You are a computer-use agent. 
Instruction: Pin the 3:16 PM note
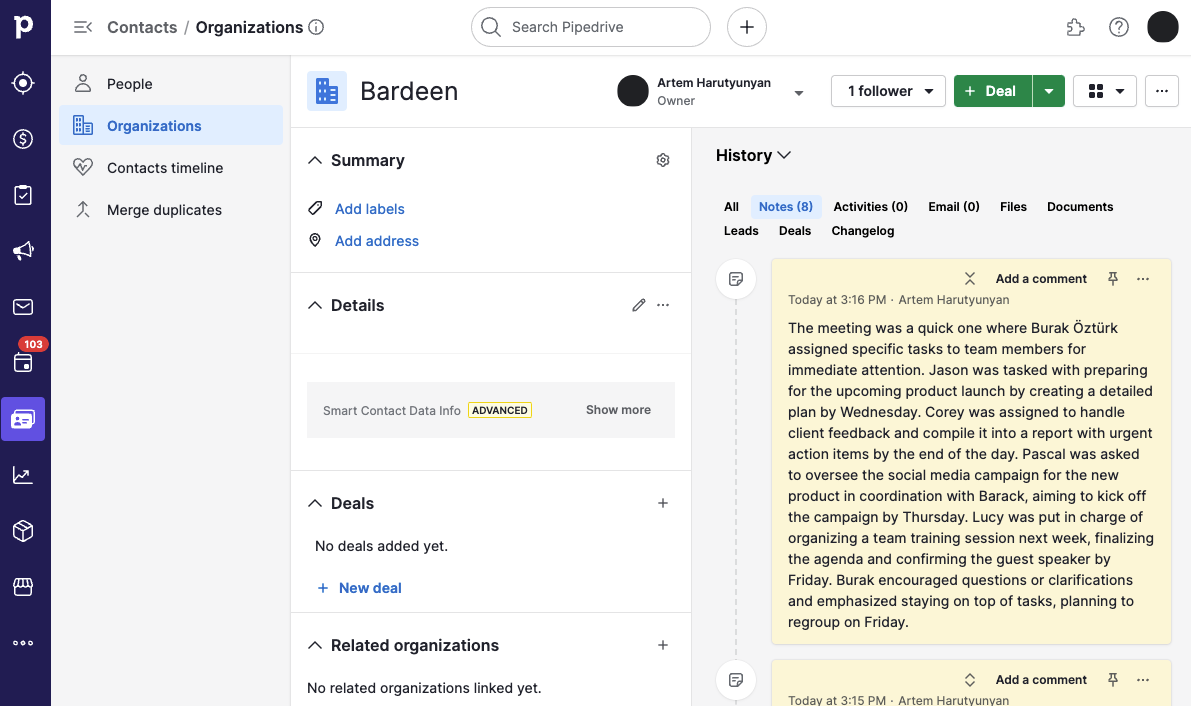tap(1113, 279)
